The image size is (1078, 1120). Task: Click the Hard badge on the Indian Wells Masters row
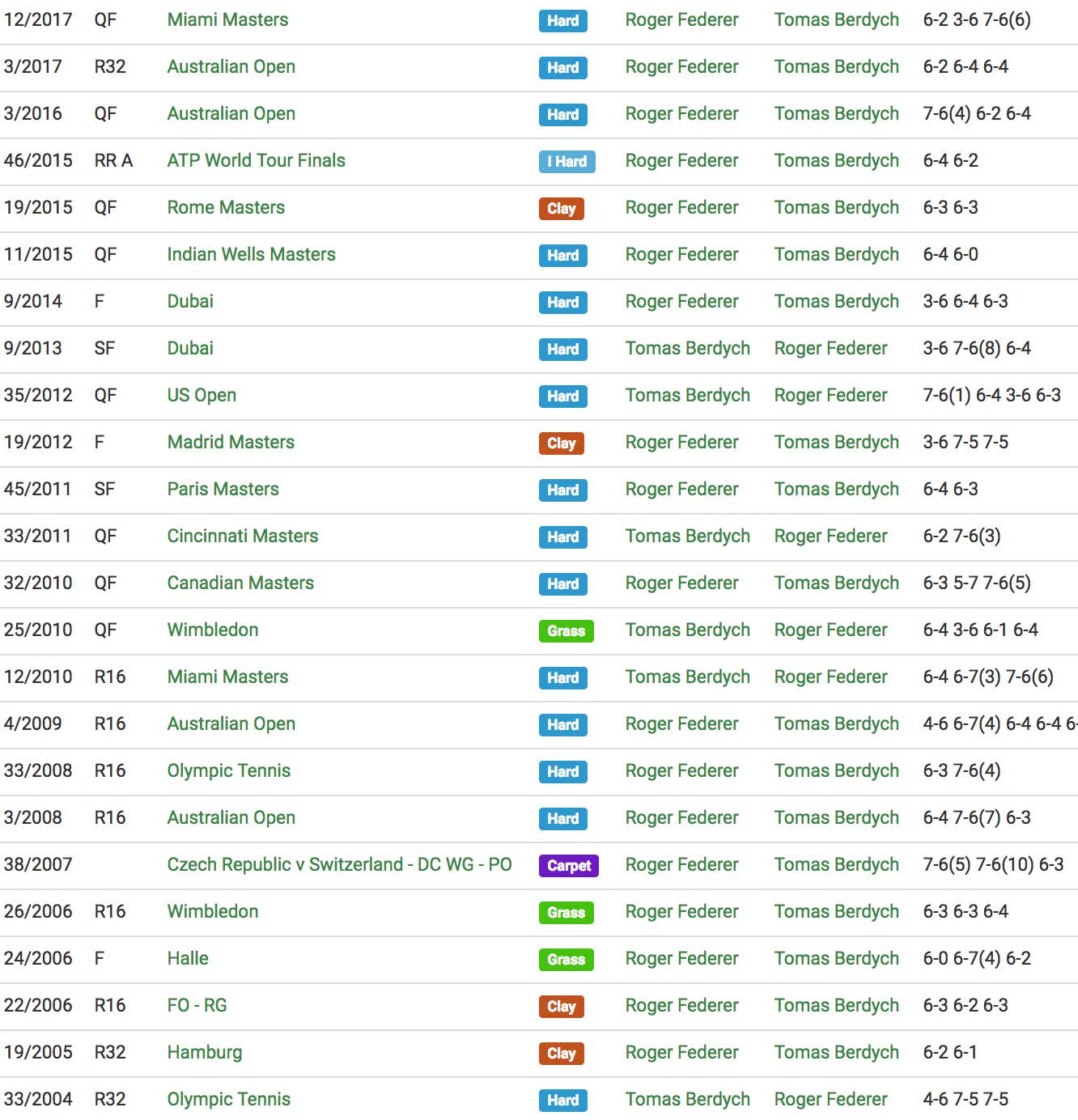tap(562, 256)
